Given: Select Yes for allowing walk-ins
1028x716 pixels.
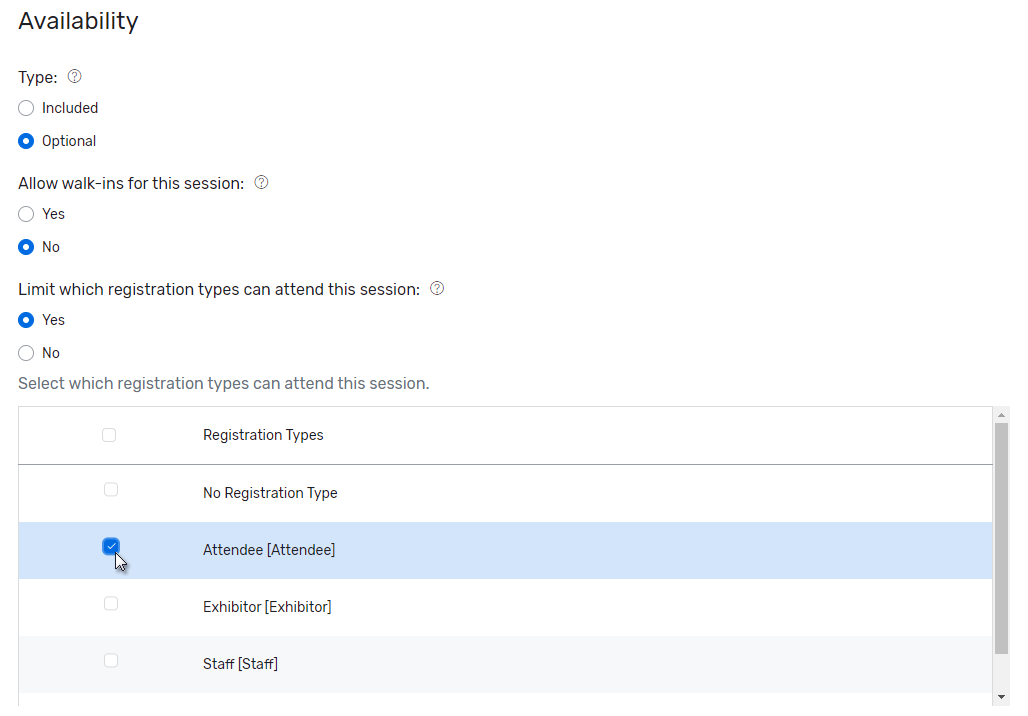Looking at the screenshot, I should pos(27,214).
